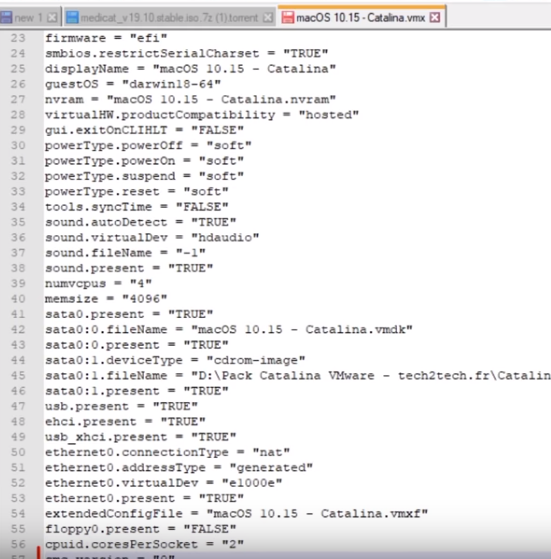The width and height of the screenshot is (551, 559).
Task: Click the powerType.suspend line
Action: 144,176
